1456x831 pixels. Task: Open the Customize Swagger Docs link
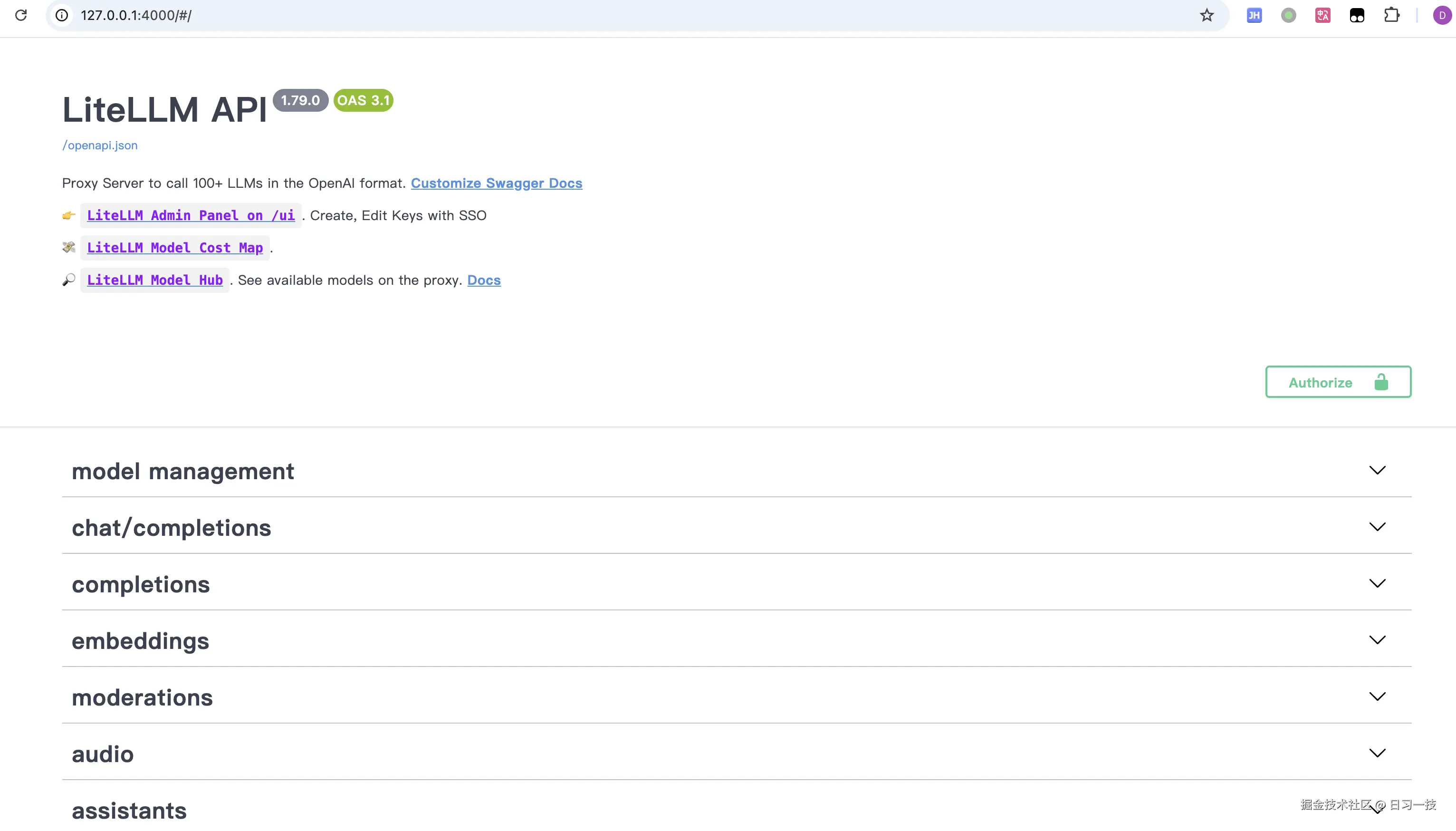pyautogui.click(x=496, y=183)
